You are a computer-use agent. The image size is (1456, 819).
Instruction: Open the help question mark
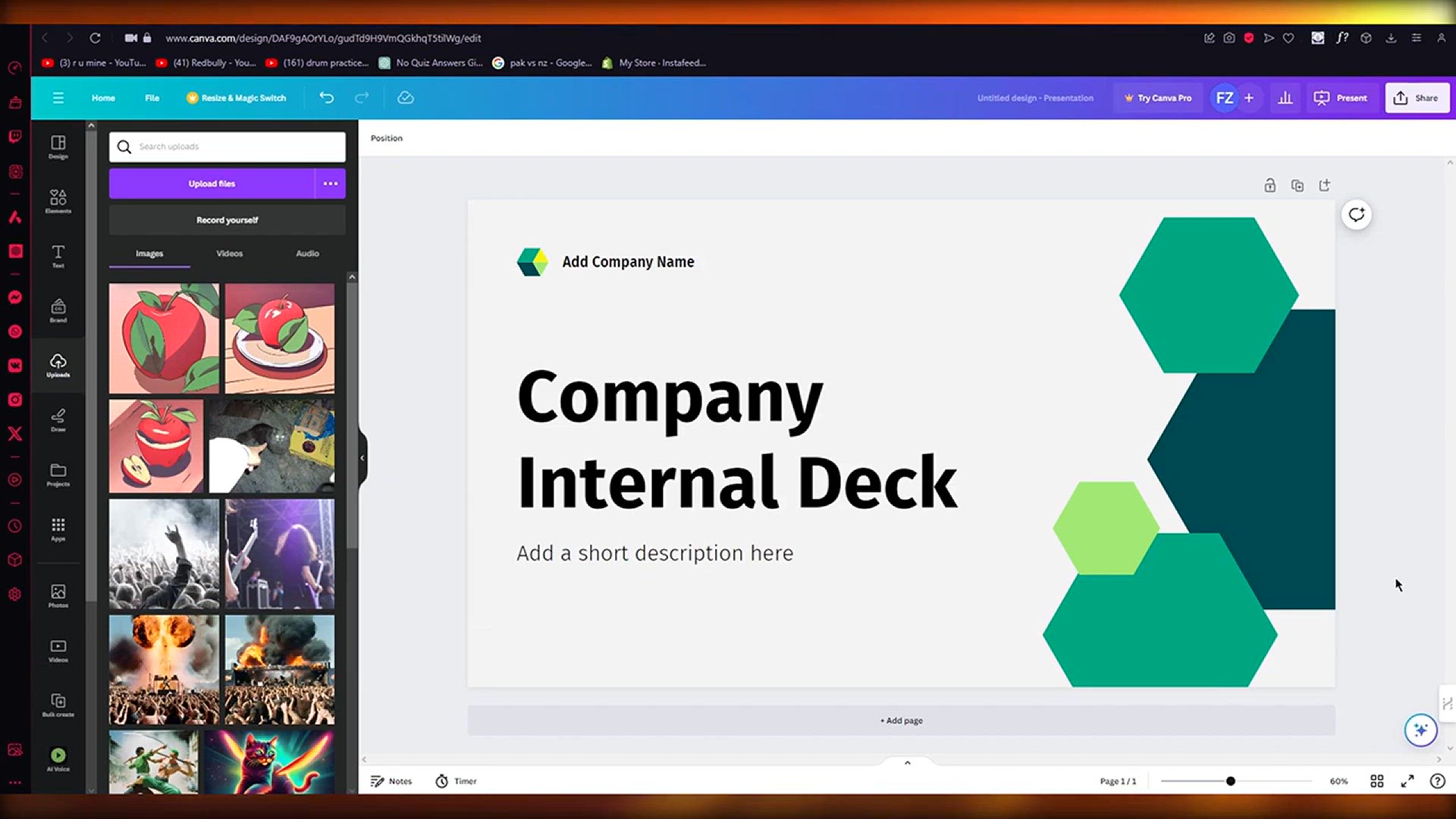pos(1437,781)
